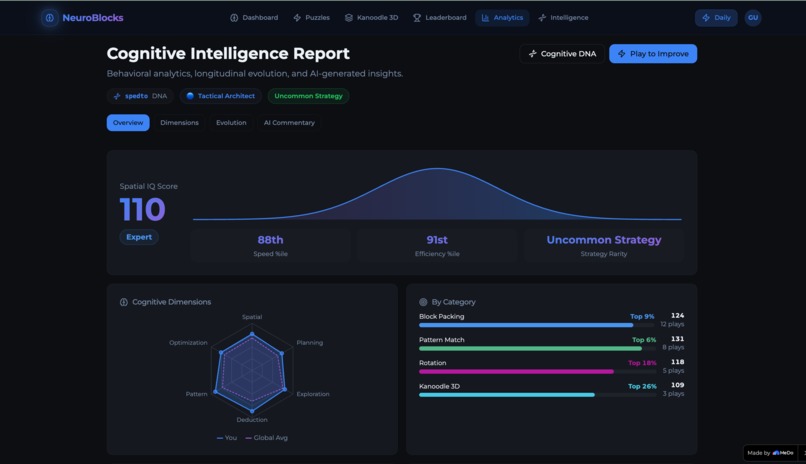Click the Spatial IQ score 110

[142, 210]
